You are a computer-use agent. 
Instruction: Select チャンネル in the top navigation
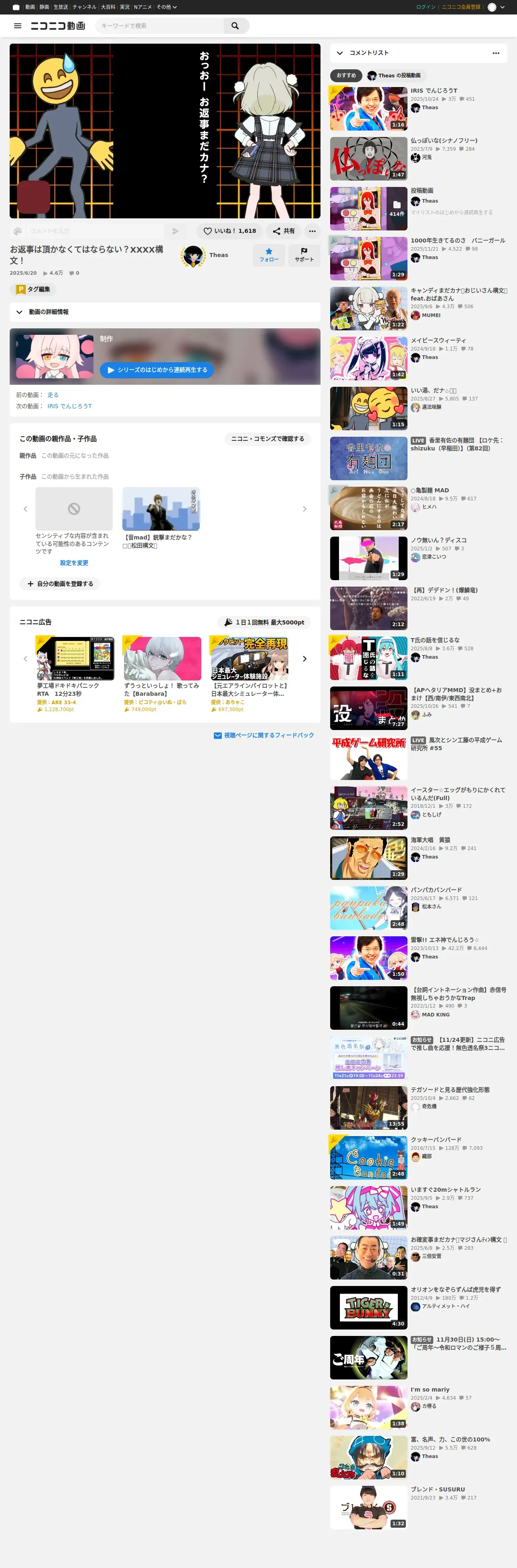coord(84,7)
